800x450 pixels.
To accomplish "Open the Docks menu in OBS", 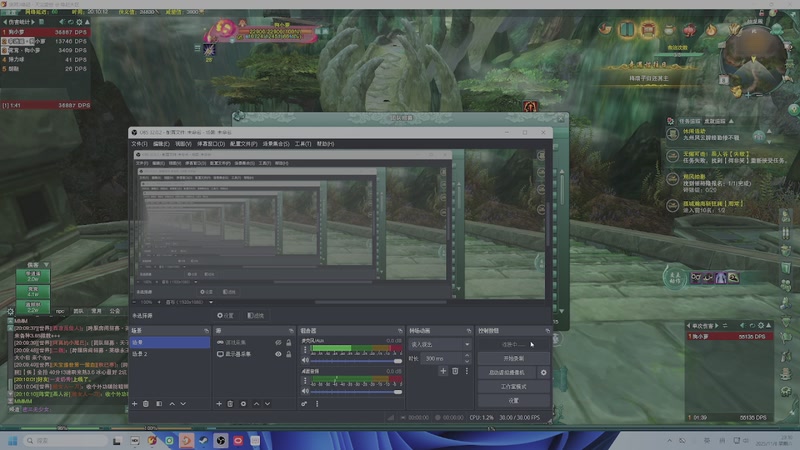I will coord(211,144).
